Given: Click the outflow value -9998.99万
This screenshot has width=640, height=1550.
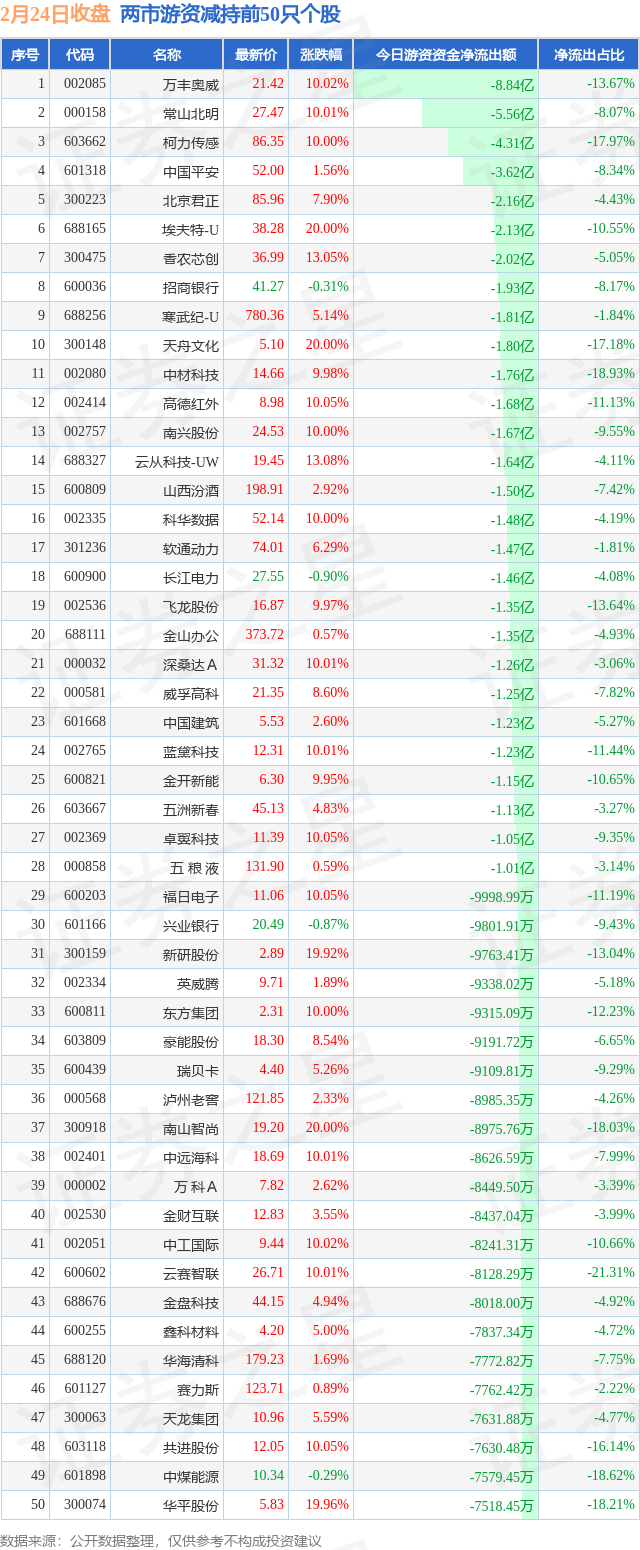Looking at the screenshot, I should [502, 897].
